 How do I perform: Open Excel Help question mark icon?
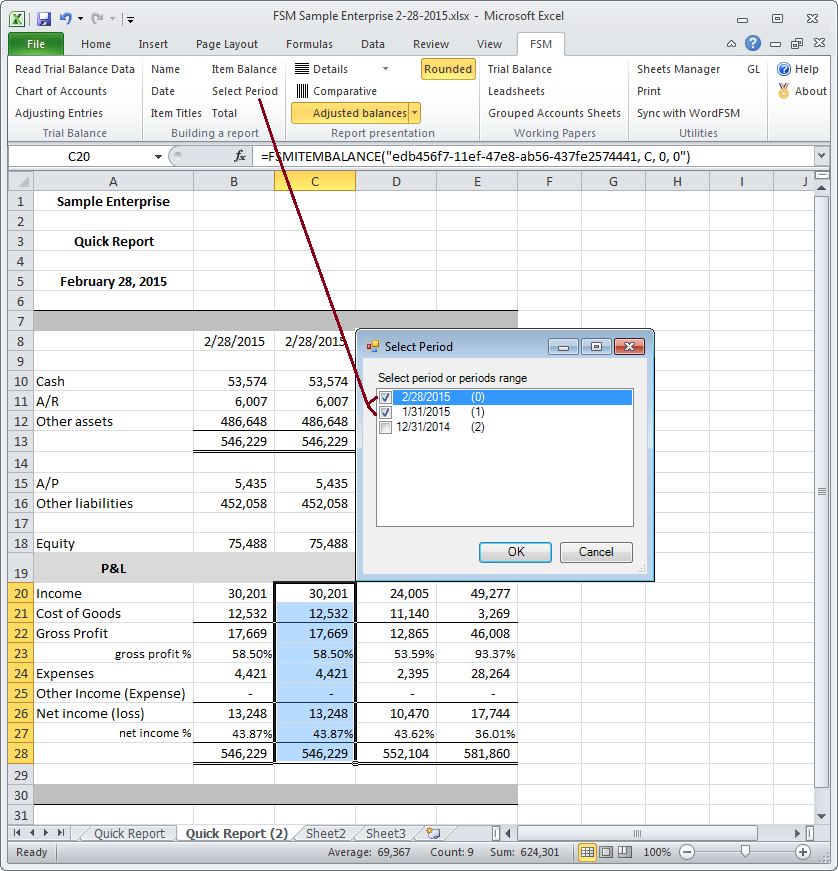[x=752, y=44]
